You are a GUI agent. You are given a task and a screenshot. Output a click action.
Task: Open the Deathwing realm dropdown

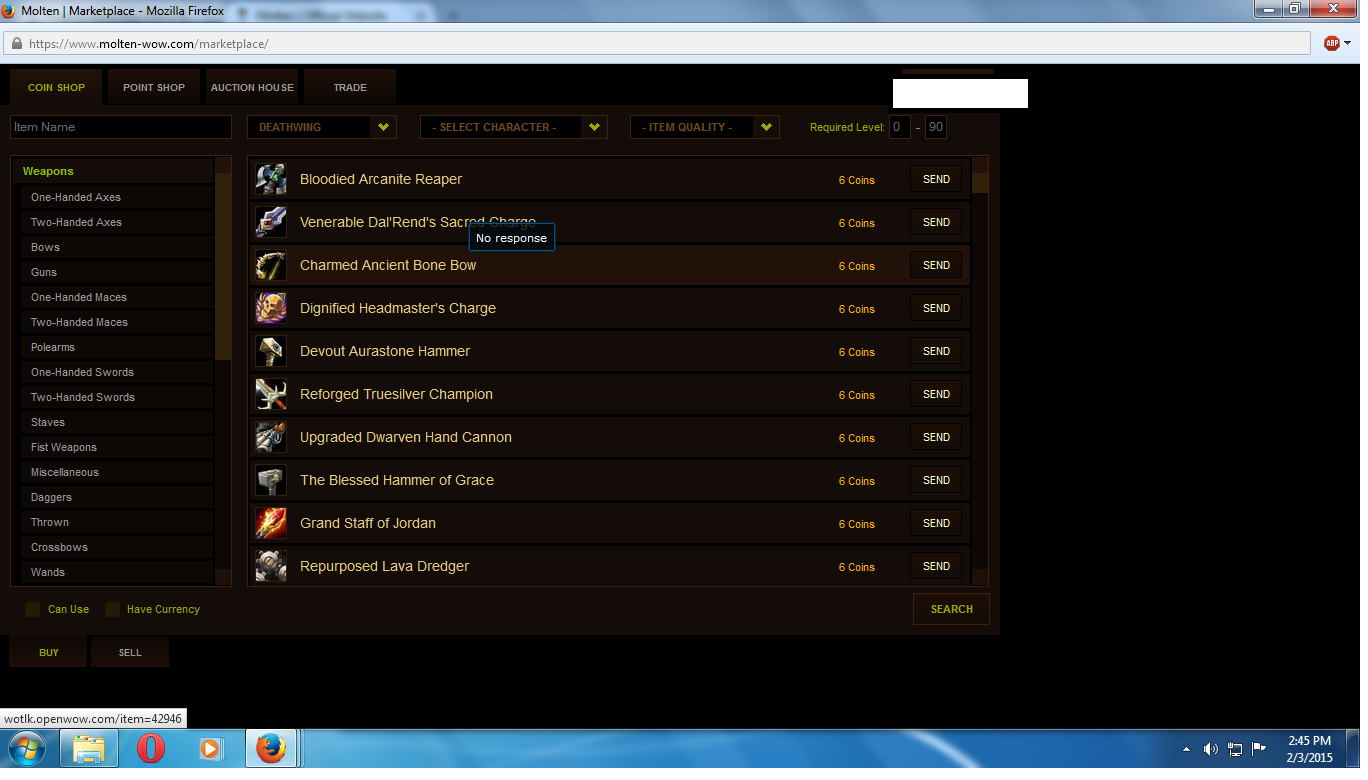[x=322, y=127]
